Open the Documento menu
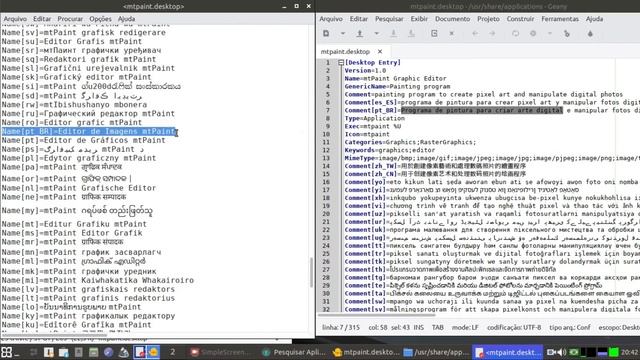Screen dimensions: 640x360 coord(452,19)
